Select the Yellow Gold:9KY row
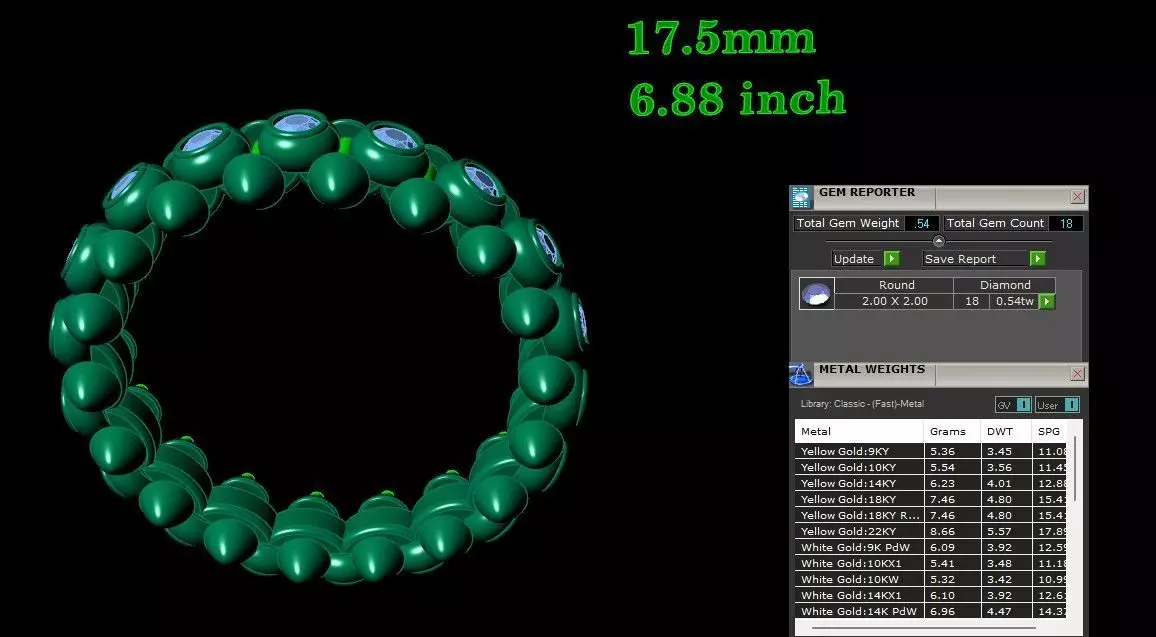The height and width of the screenshot is (637, 1156). [x=931, y=451]
